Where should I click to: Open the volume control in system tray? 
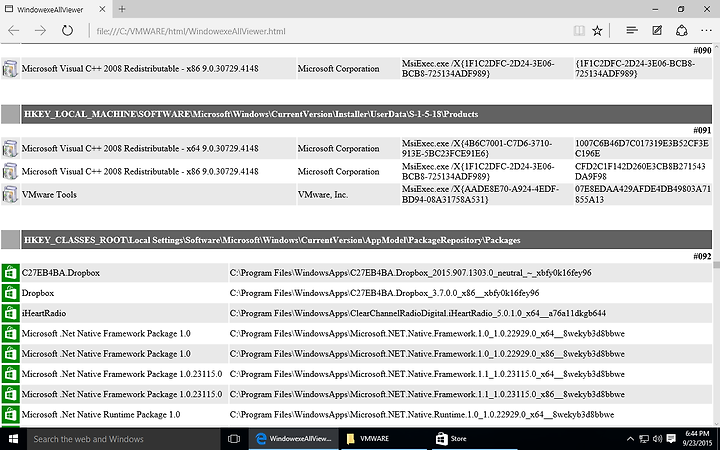(x=657, y=439)
